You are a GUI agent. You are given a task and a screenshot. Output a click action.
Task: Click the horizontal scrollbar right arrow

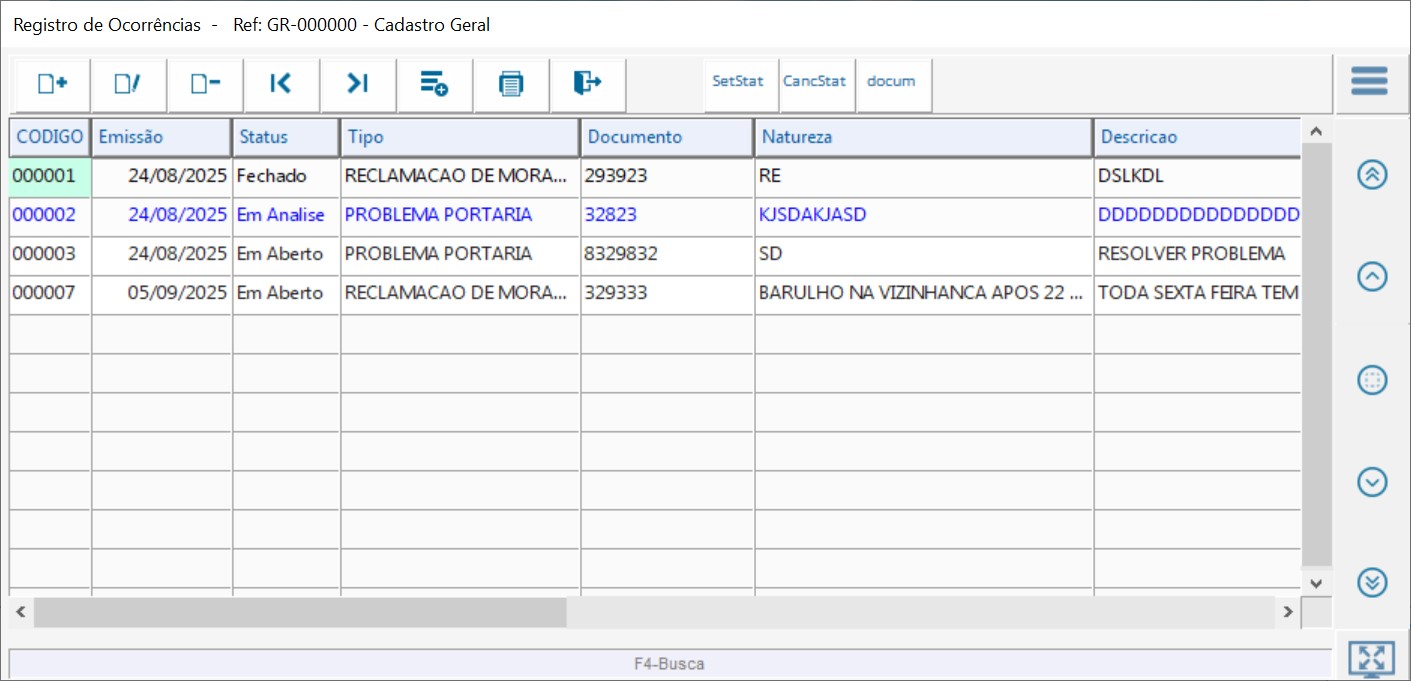click(x=1288, y=611)
